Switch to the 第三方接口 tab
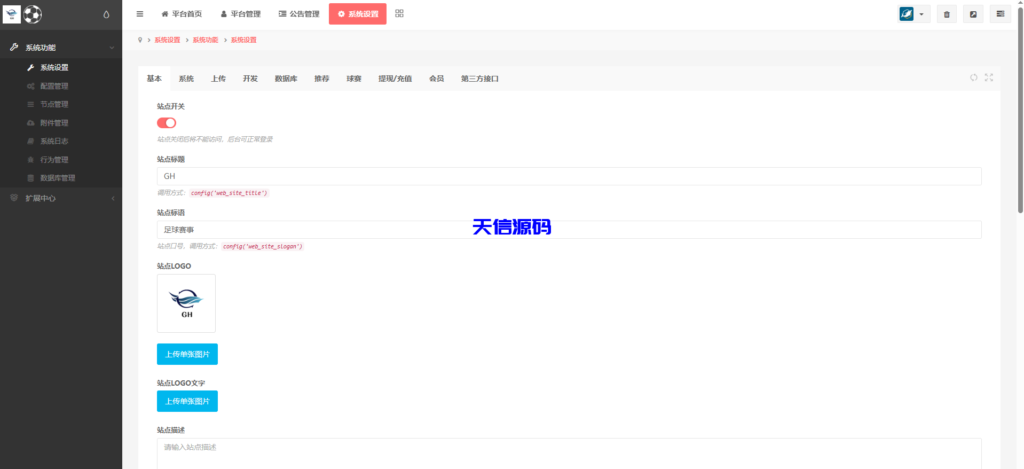1024x469 pixels. point(480,78)
